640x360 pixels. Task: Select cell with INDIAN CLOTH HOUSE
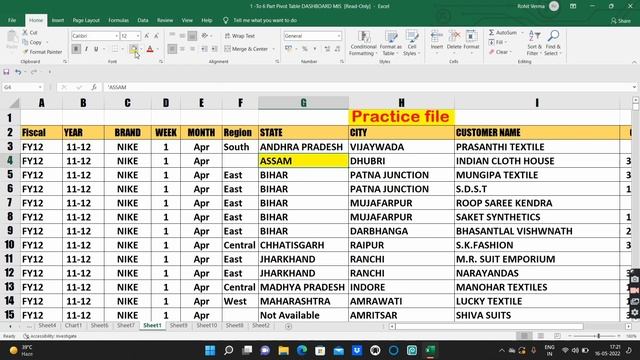click(x=536, y=161)
